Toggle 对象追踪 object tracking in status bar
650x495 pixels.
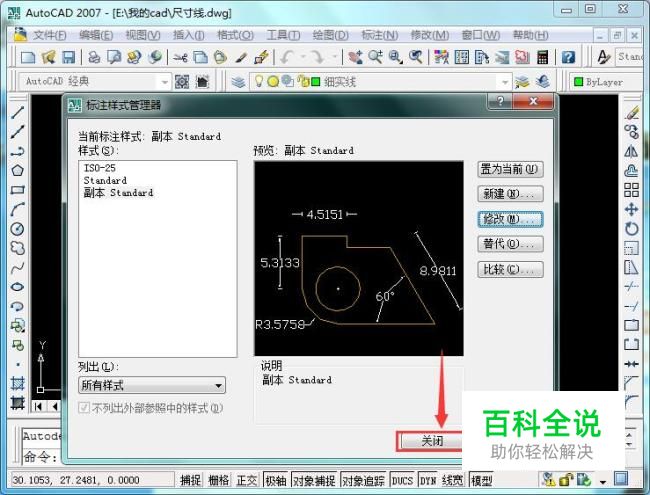(363, 480)
